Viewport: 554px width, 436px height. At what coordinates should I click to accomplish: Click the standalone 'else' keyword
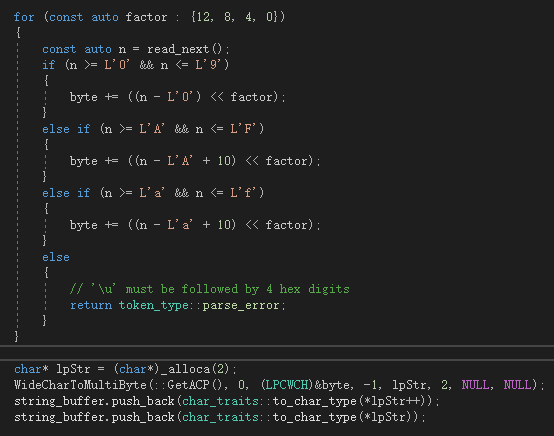(x=56, y=257)
